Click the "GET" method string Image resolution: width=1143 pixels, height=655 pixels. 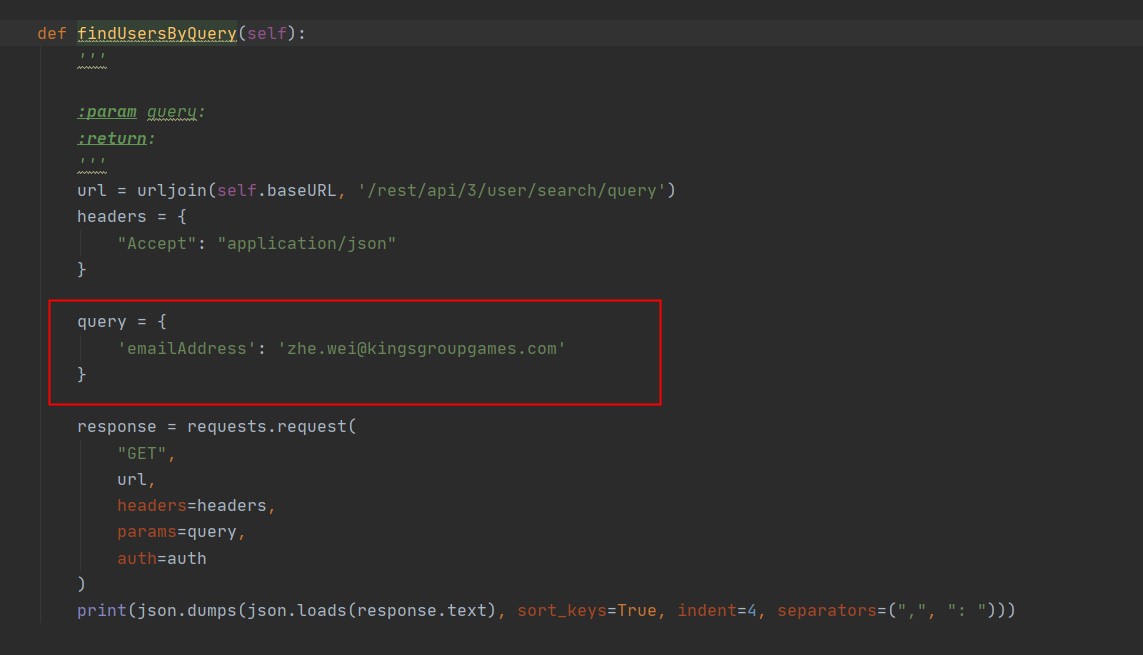142,454
